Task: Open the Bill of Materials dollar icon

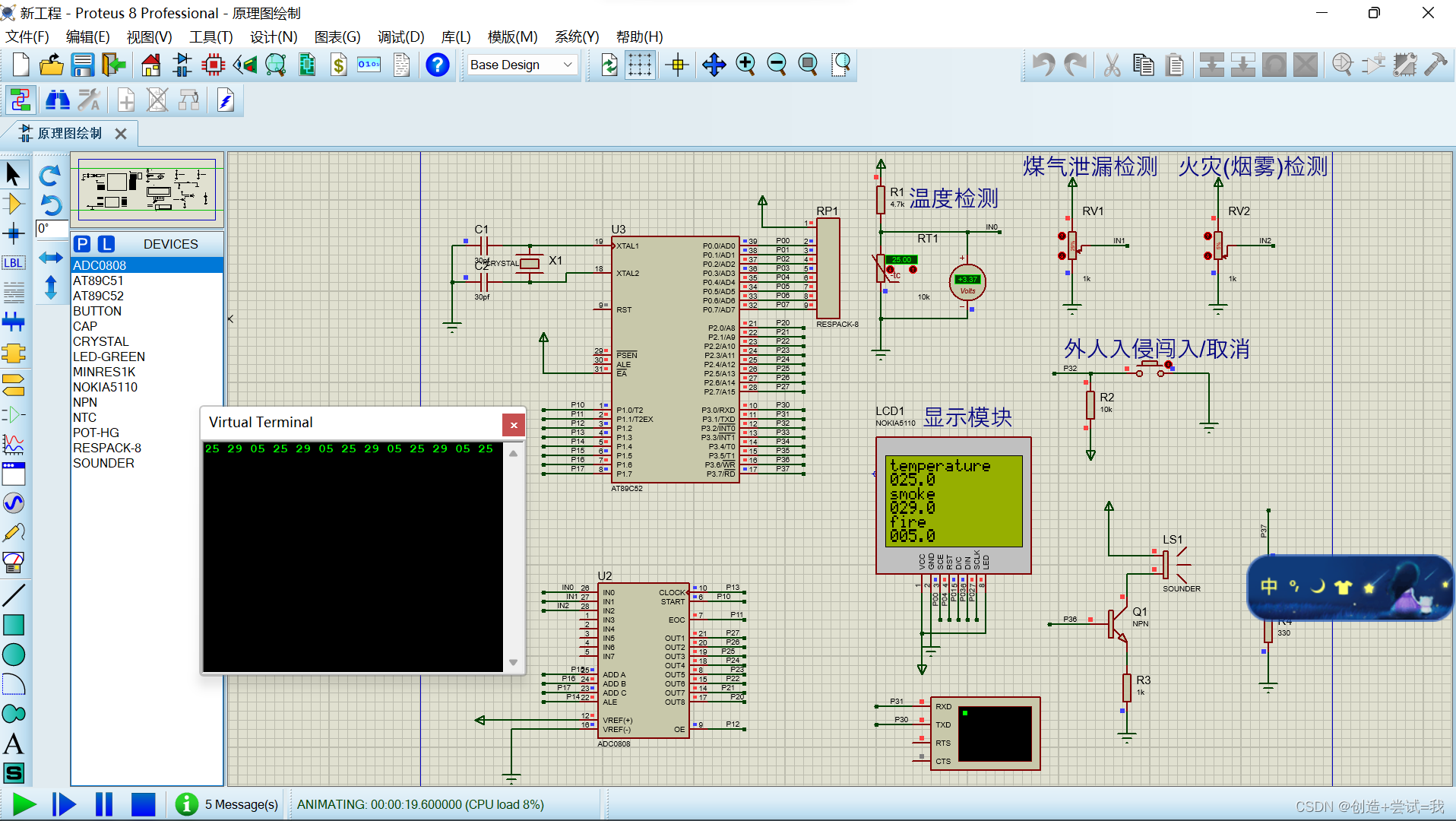Action: tap(339, 65)
